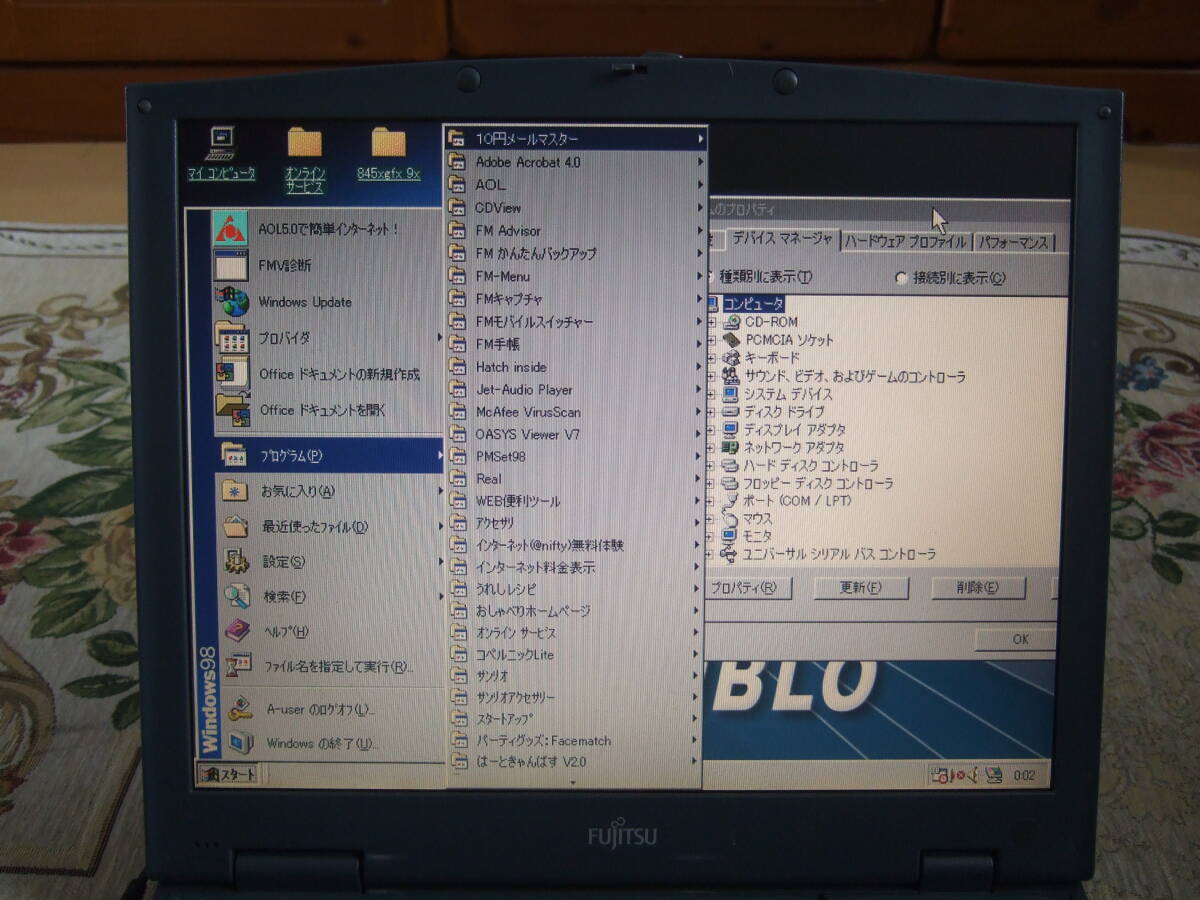Image resolution: width=1200 pixels, height=900 pixels.
Task: Open Windows Update in the Start menu
Action: click(327, 302)
